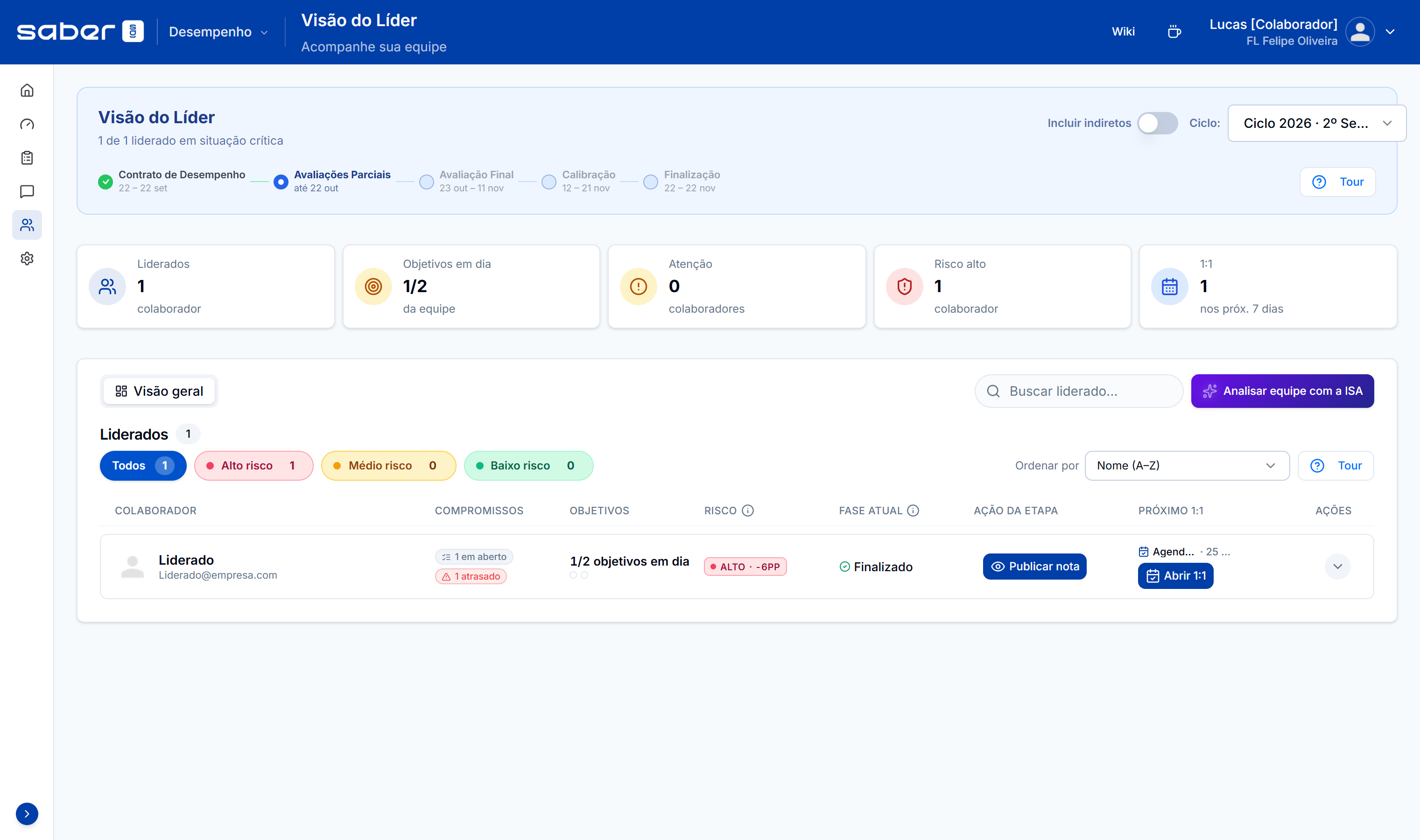Open the Ciclo 2026 cycle selector

click(x=1316, y=123)
